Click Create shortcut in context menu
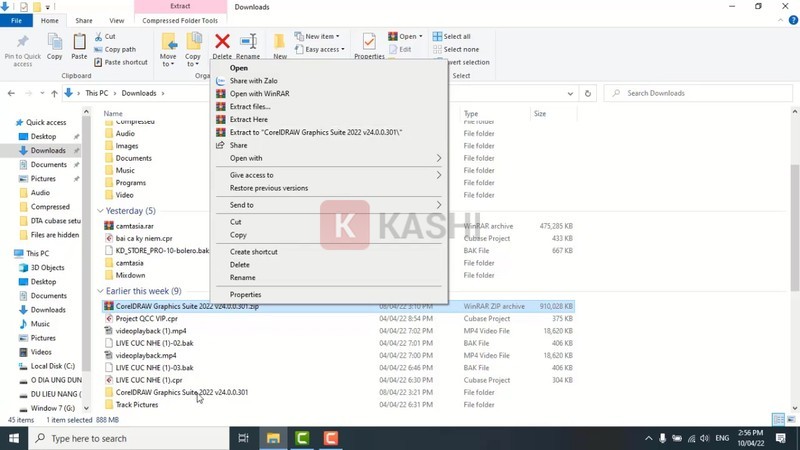This screenshot has width=800, height=450. [x=329, y=252]
